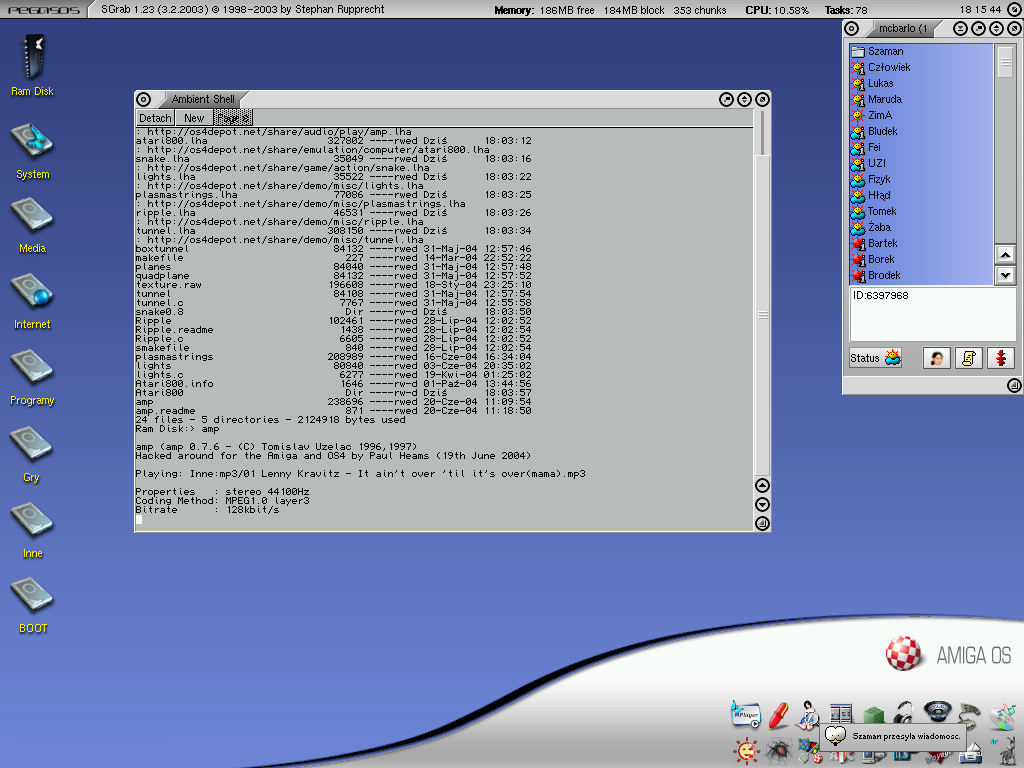The height and width of the screenshot is (768, 1024).
Task: Launch the green cube dock icon
Action: (873, 714)
